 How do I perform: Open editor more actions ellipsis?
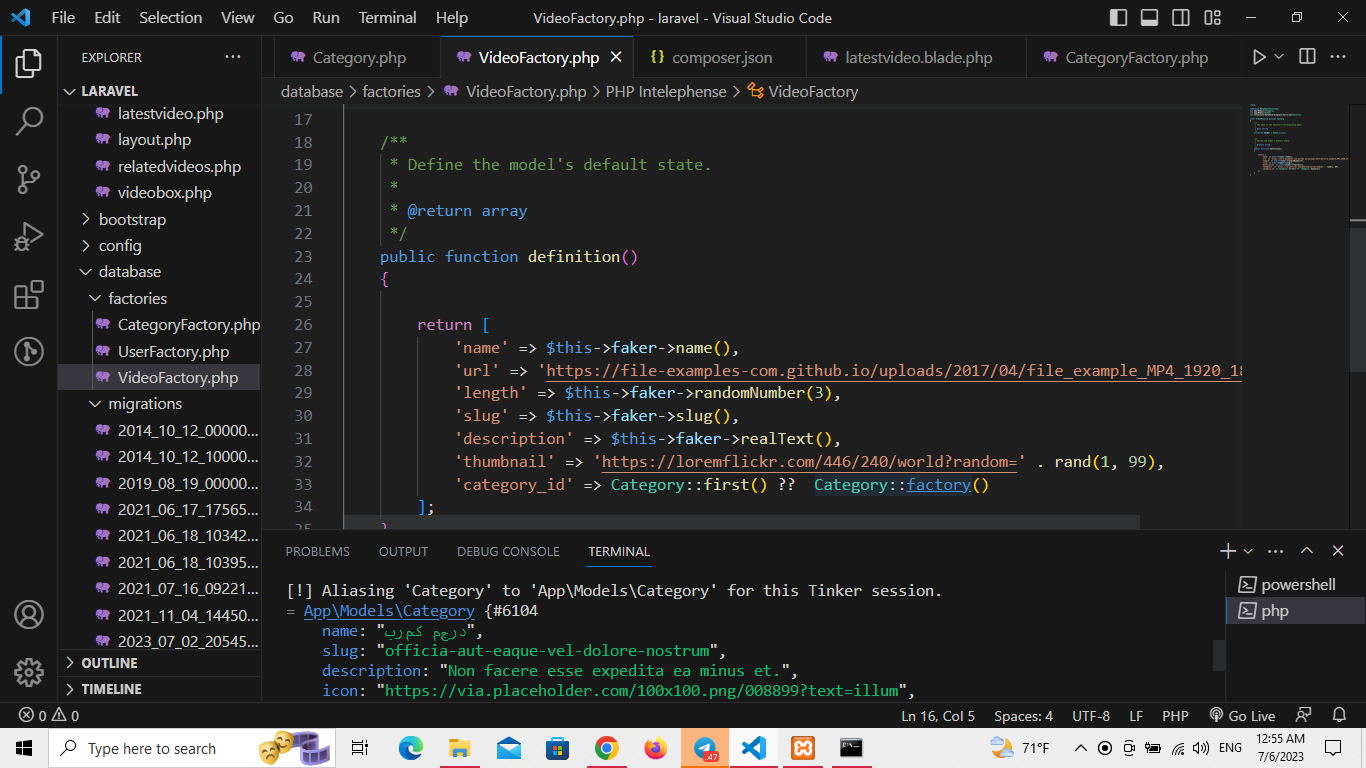(x=1338, y=57)
